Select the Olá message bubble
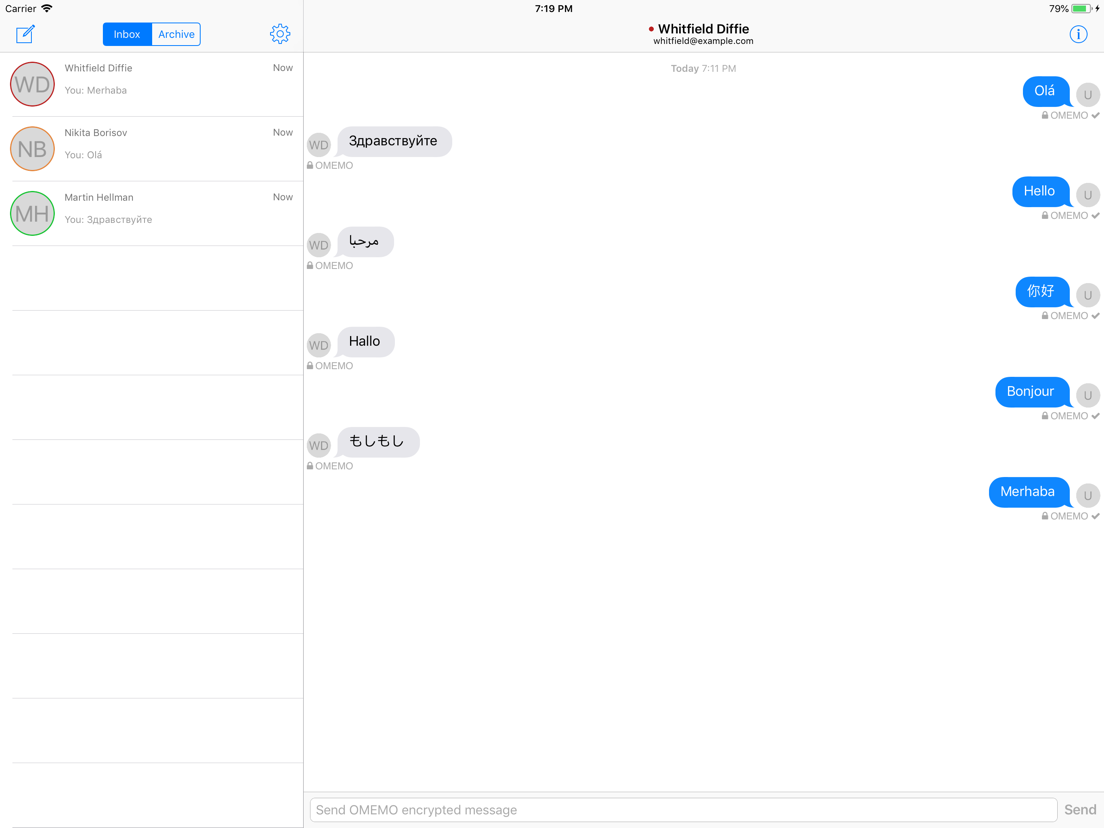Viewport: 1104px width, 828px height. point(1046,92)
